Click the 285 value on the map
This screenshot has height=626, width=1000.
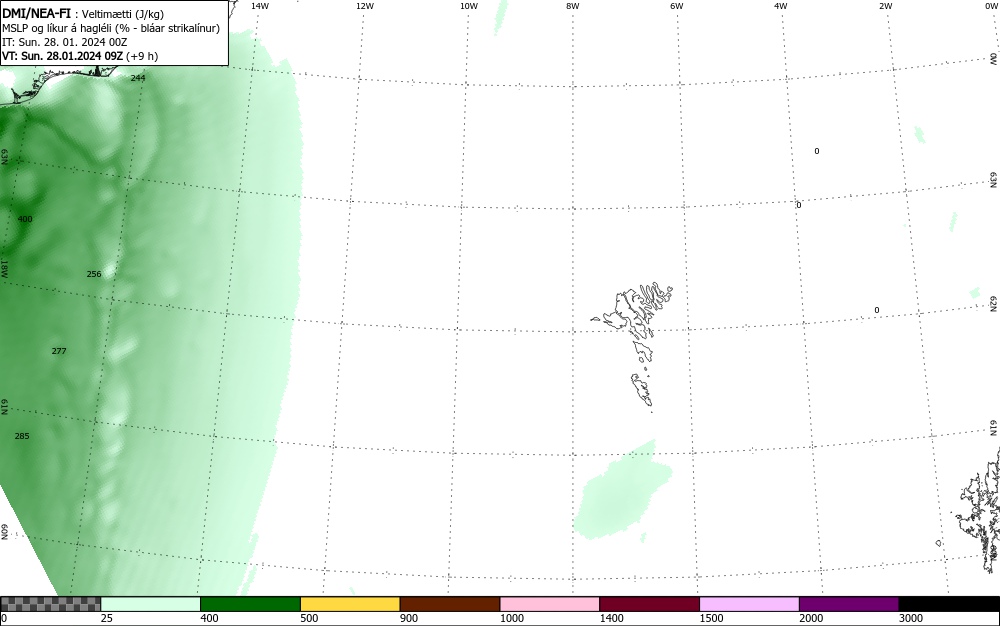coord(22,436)
